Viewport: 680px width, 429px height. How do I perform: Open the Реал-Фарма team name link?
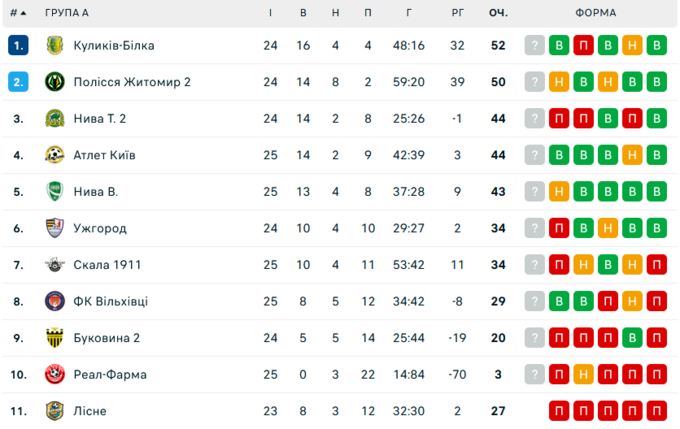click(x=110, y=374)
